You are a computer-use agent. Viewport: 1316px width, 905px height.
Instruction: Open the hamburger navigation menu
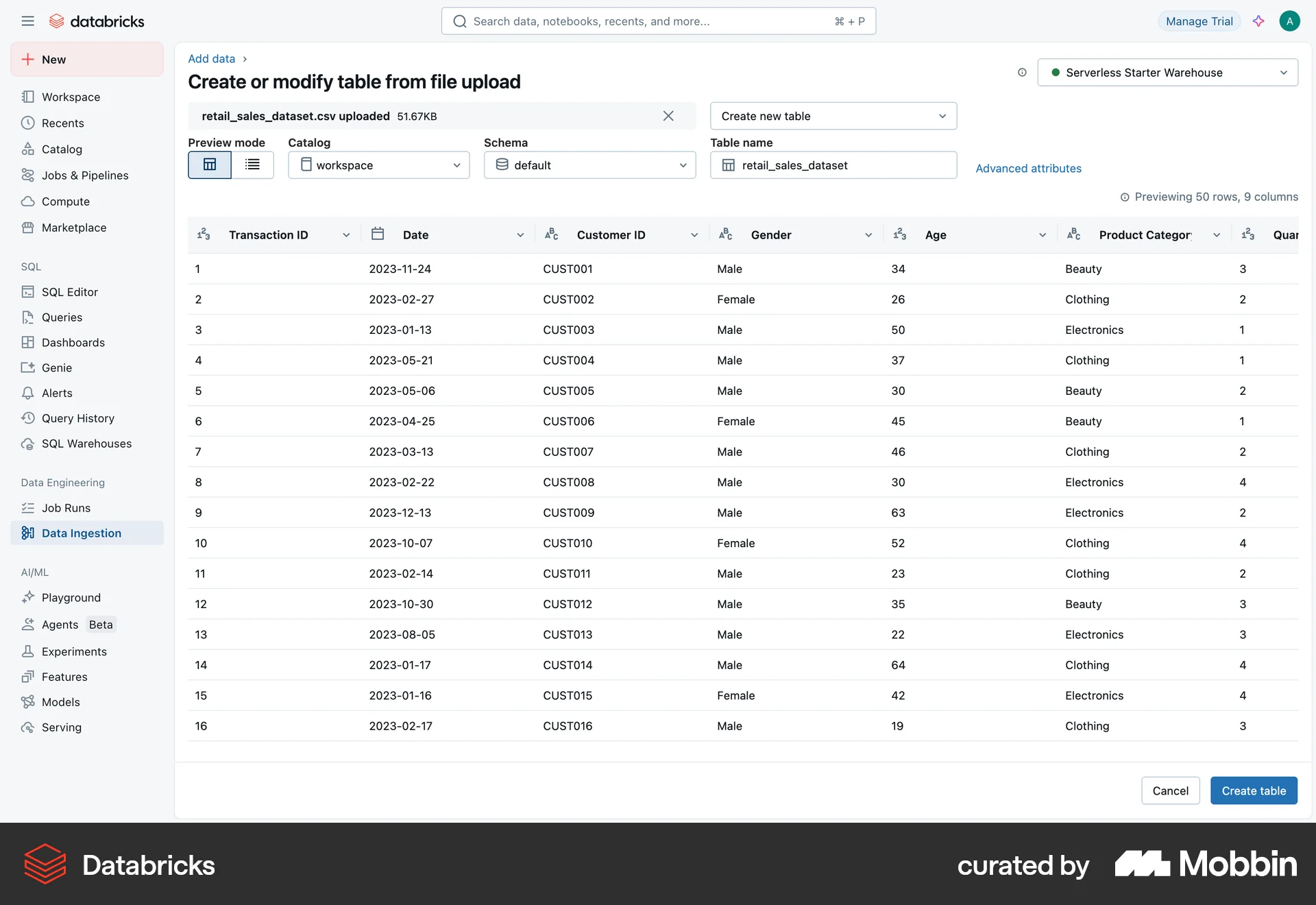tap(28, 21)
